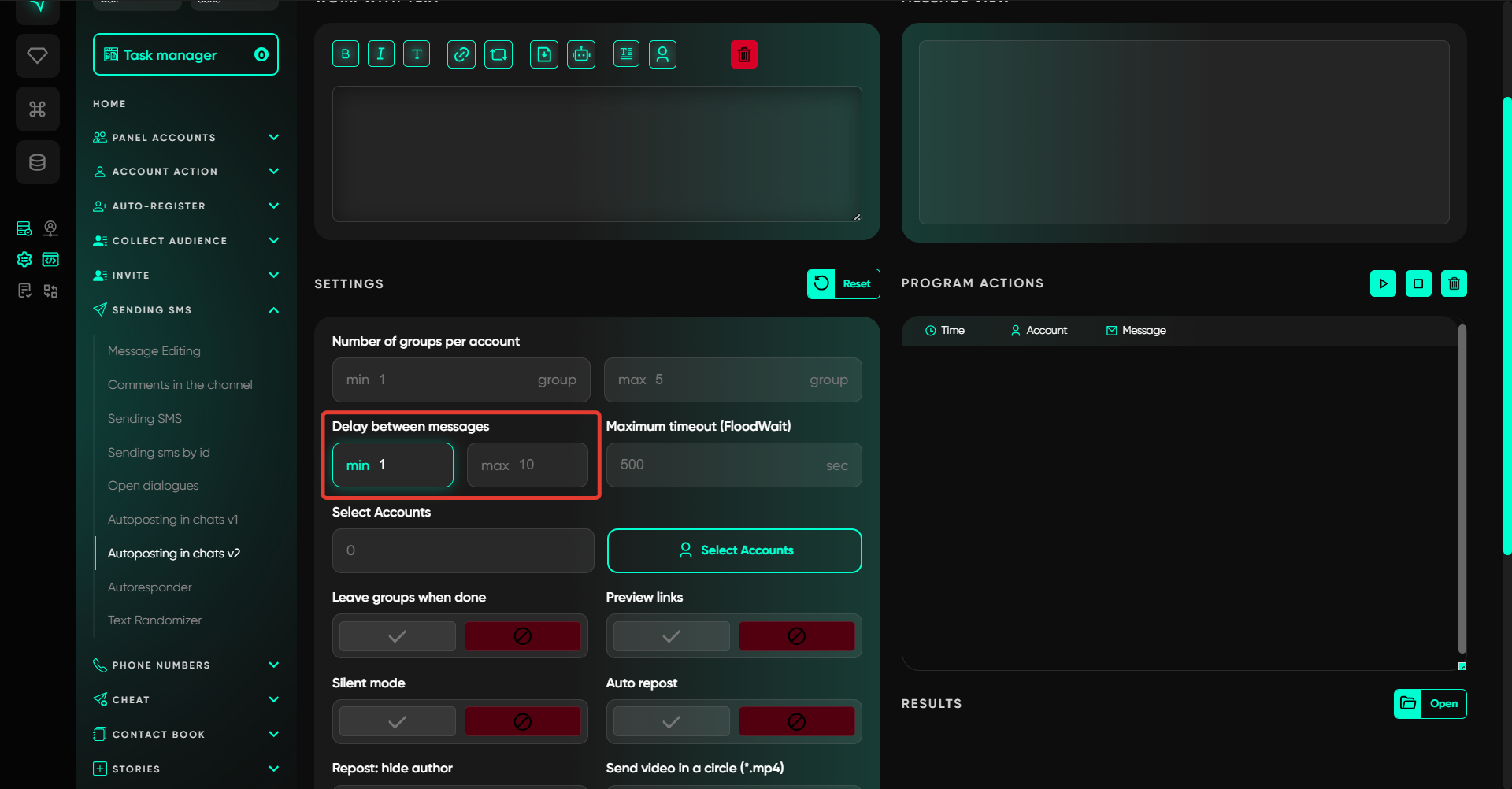Open Message Editing menu item
The height and width of the screenshot is (789, 1512).
coord(154,351)
